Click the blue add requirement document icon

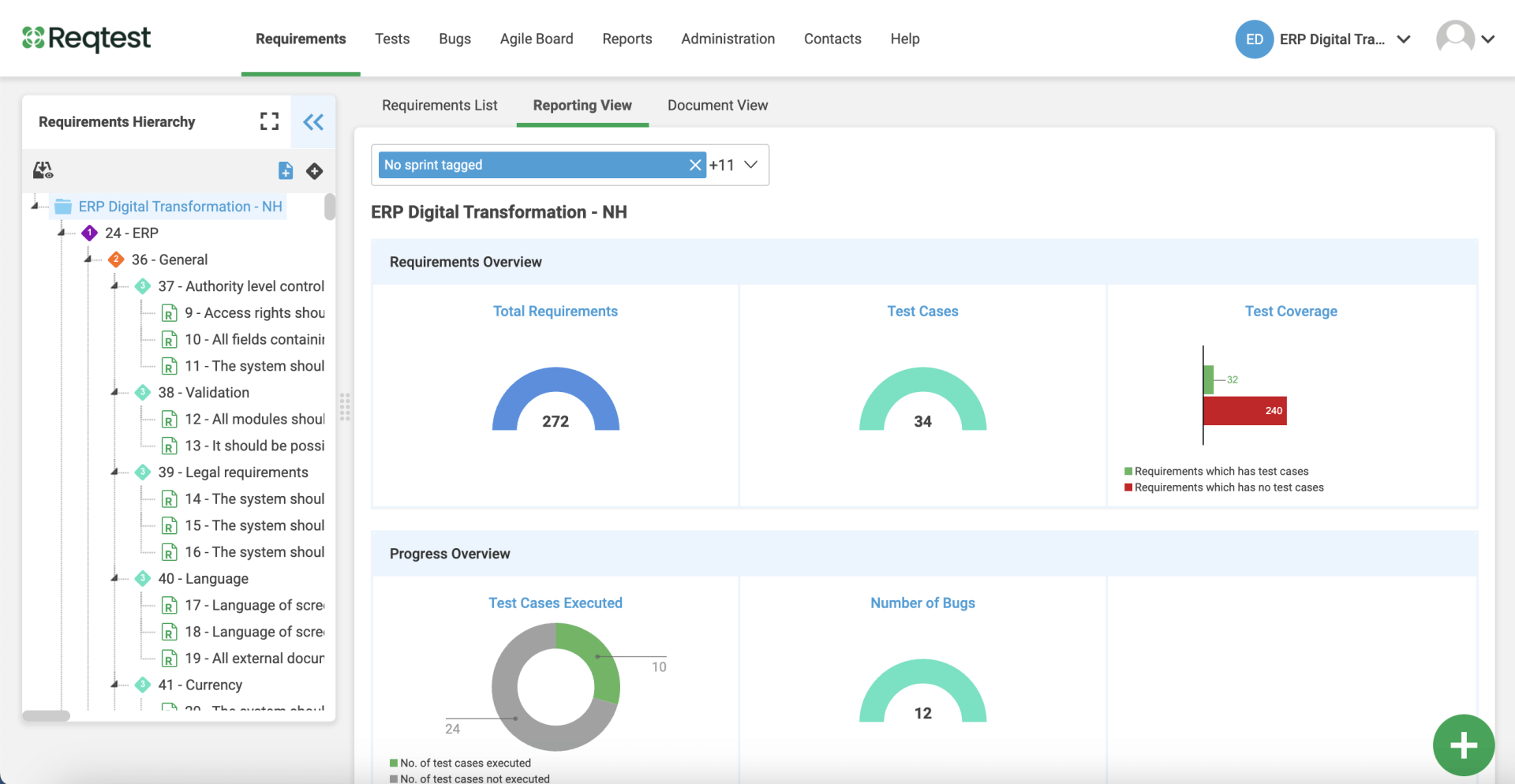[x=286, y=170]
